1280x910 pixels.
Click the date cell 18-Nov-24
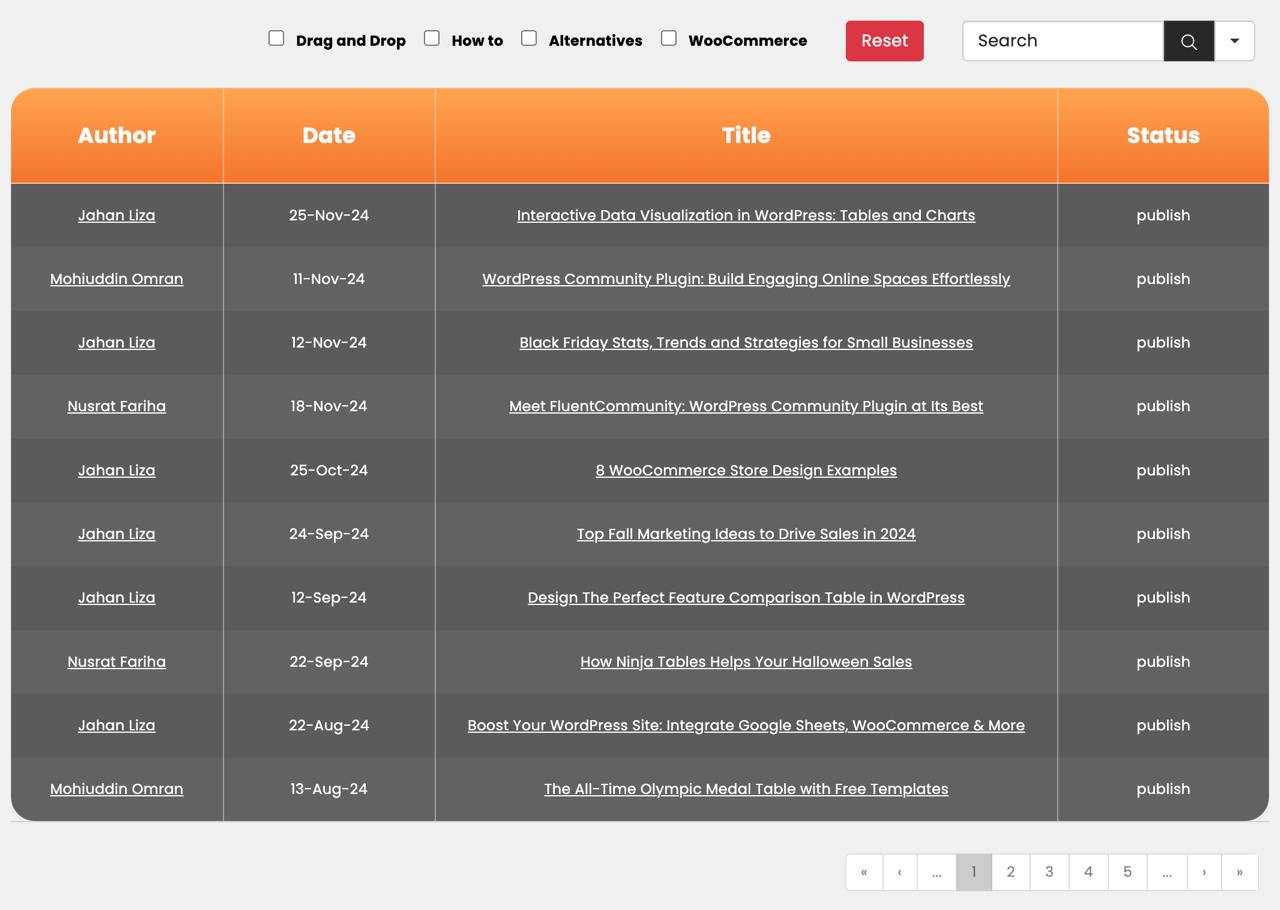pyautogui.click(x=329, y=406)
